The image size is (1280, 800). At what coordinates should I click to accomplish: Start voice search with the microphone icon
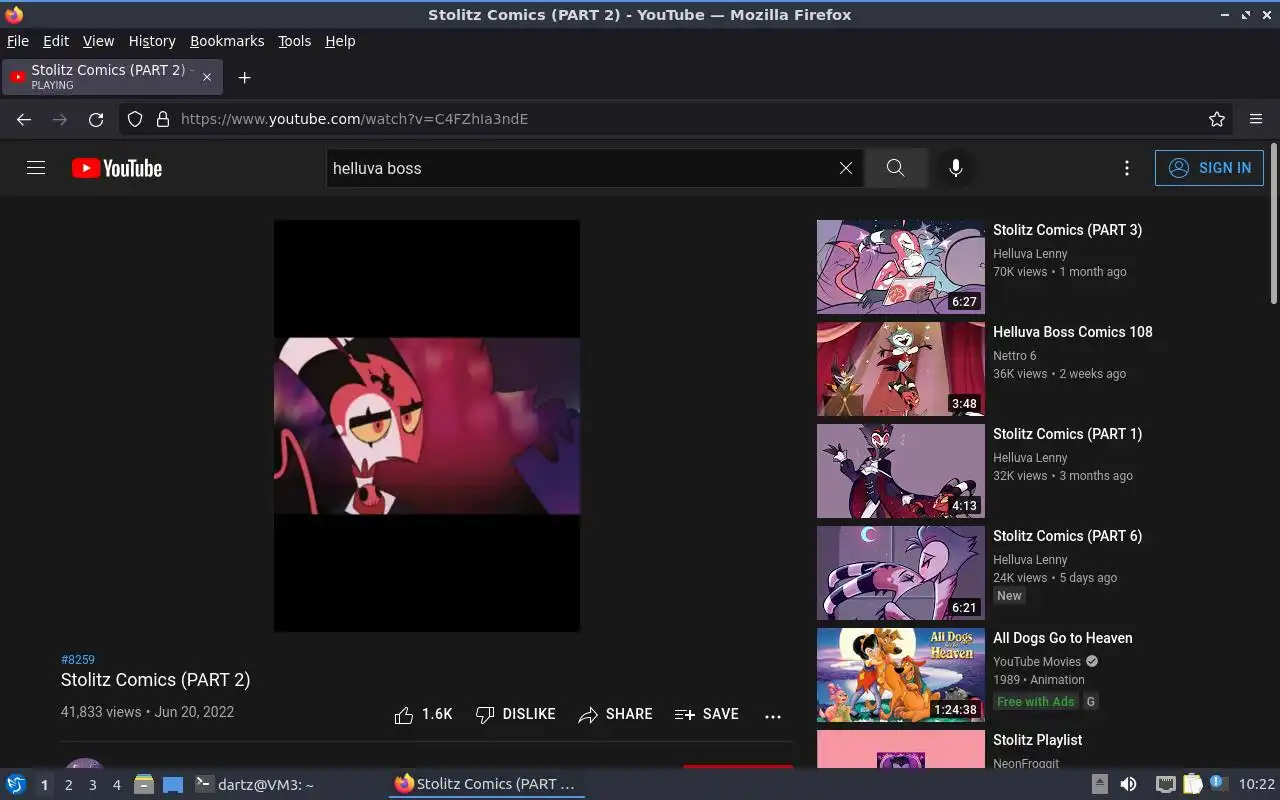pyautogui.click(x=956, y=168)
